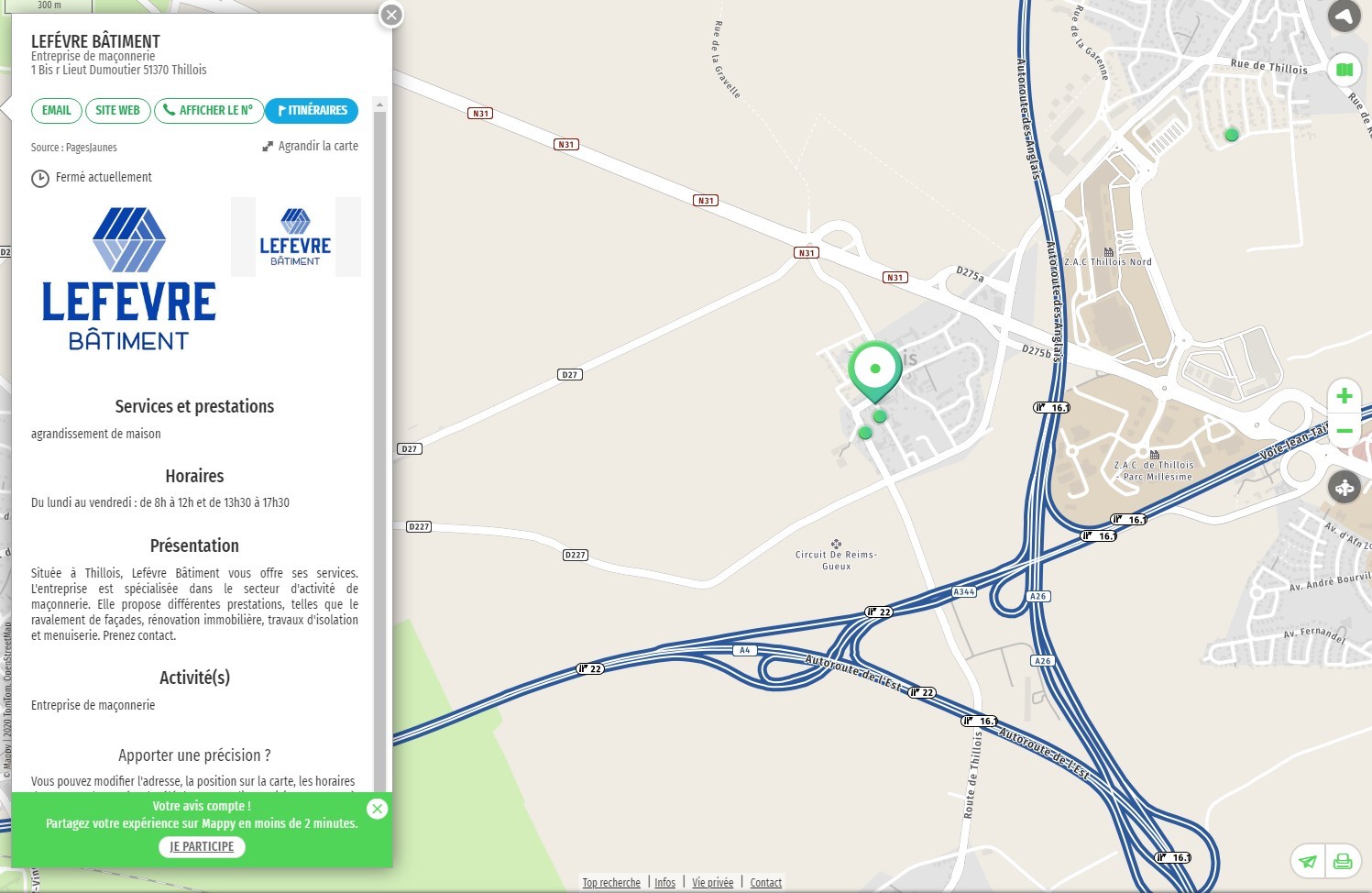Click JE PARTICIPE survey button

202,846
